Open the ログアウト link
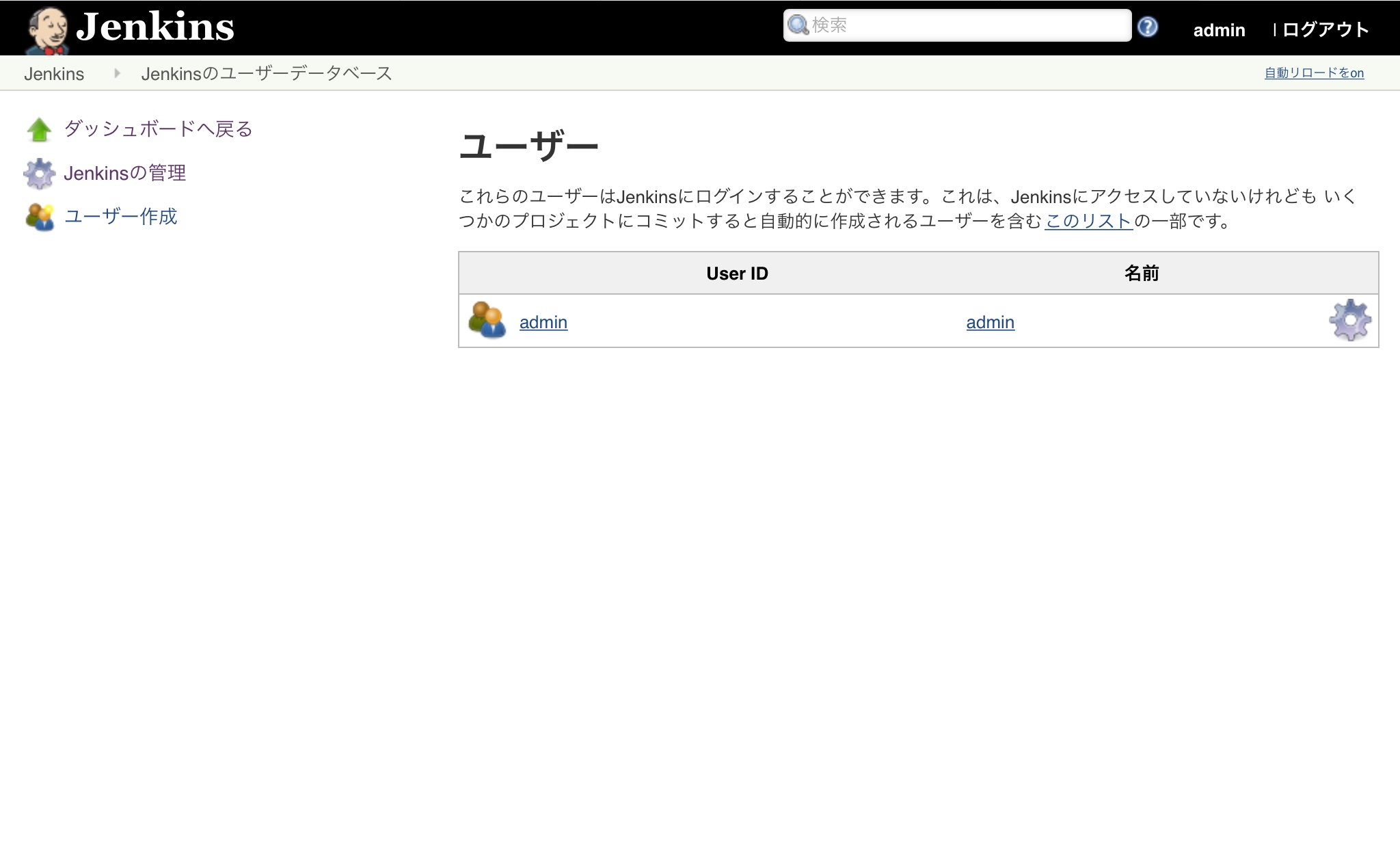This screenshot has width=1400, height=854. (x=1325, y=29)
